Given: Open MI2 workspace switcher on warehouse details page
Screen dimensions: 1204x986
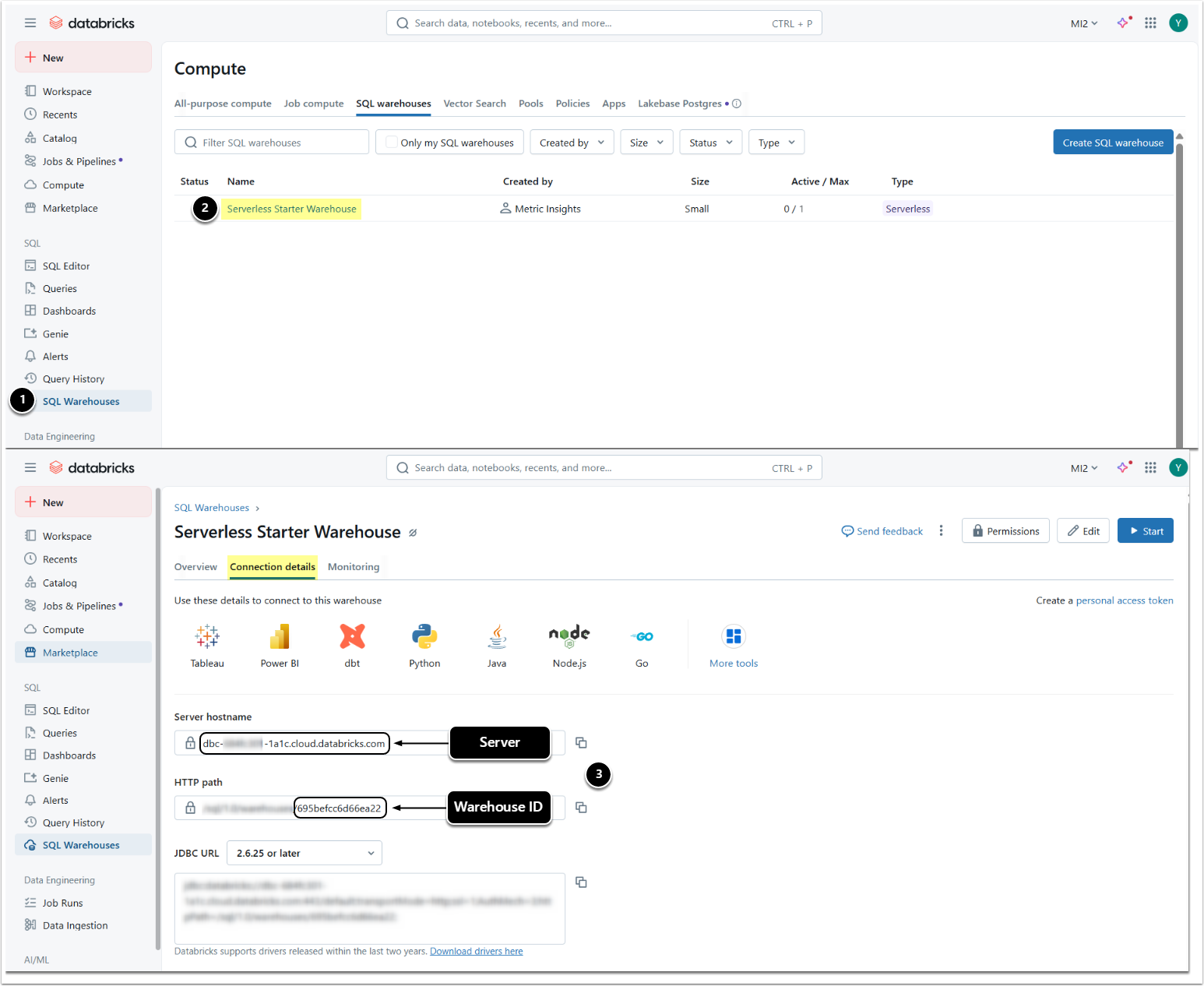Looking at the screenshot, I should (1084, 468).
